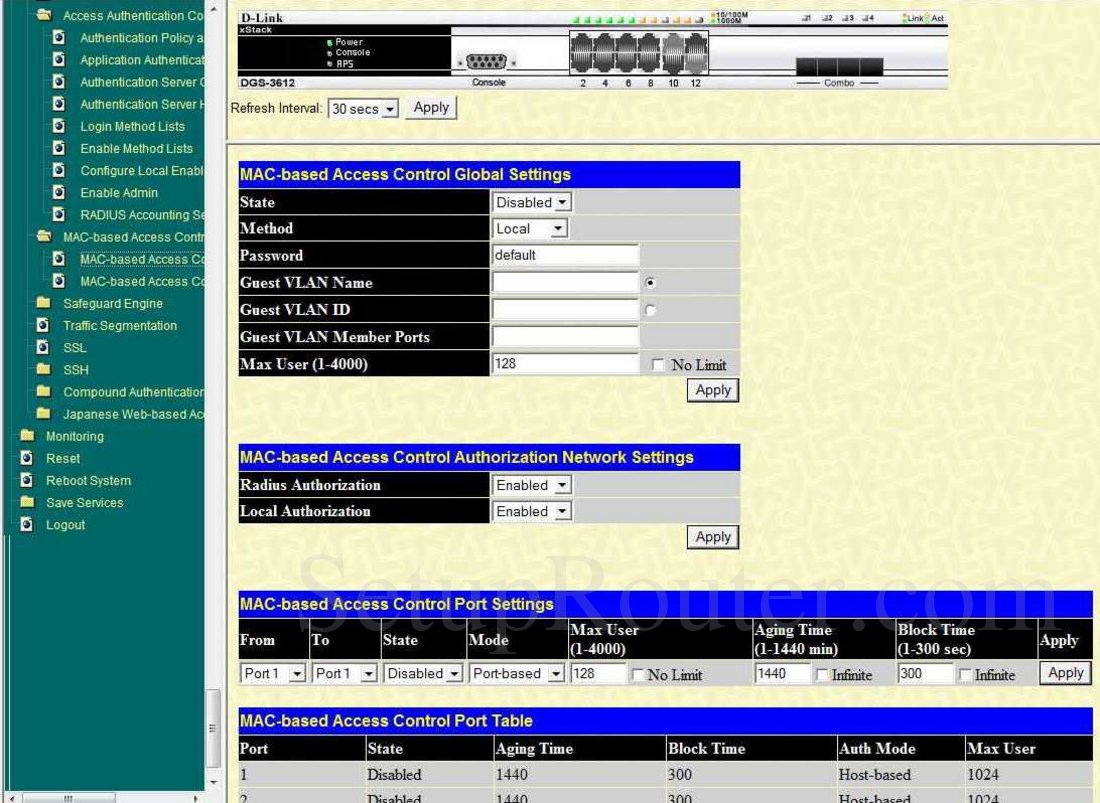
Task: Apply the Global Settings section
Action: pyautogui.click(x=713, y=391)
